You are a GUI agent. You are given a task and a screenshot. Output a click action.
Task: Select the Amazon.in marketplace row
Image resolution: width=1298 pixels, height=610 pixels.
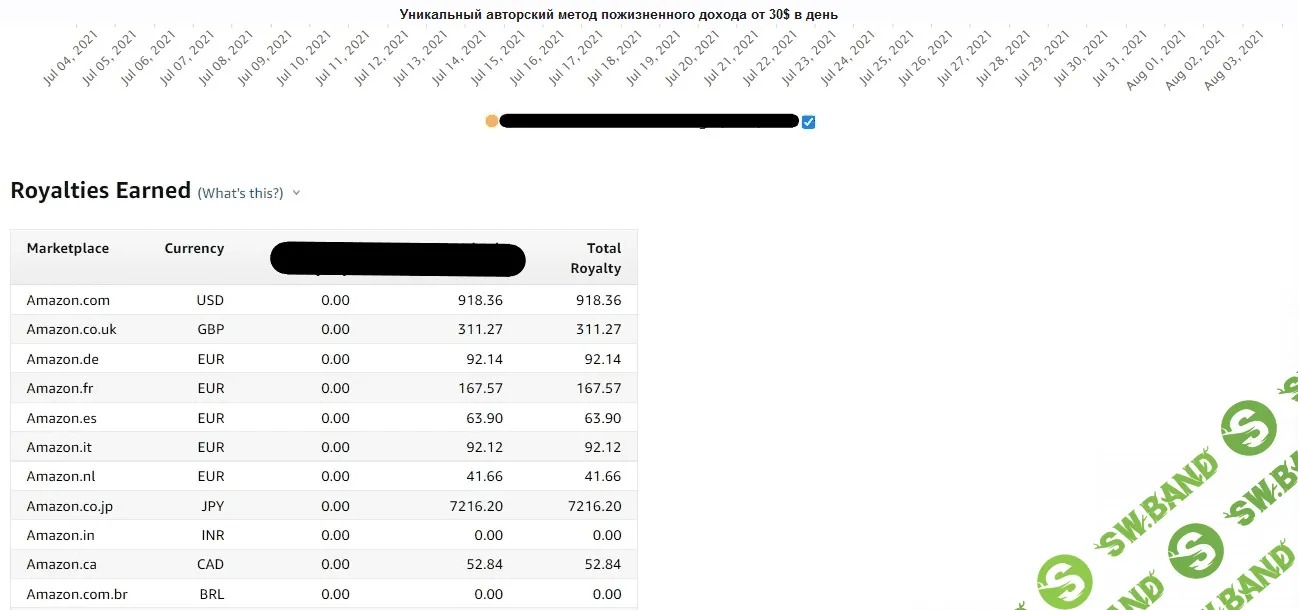pyautogui.click(x=60, y=535)
